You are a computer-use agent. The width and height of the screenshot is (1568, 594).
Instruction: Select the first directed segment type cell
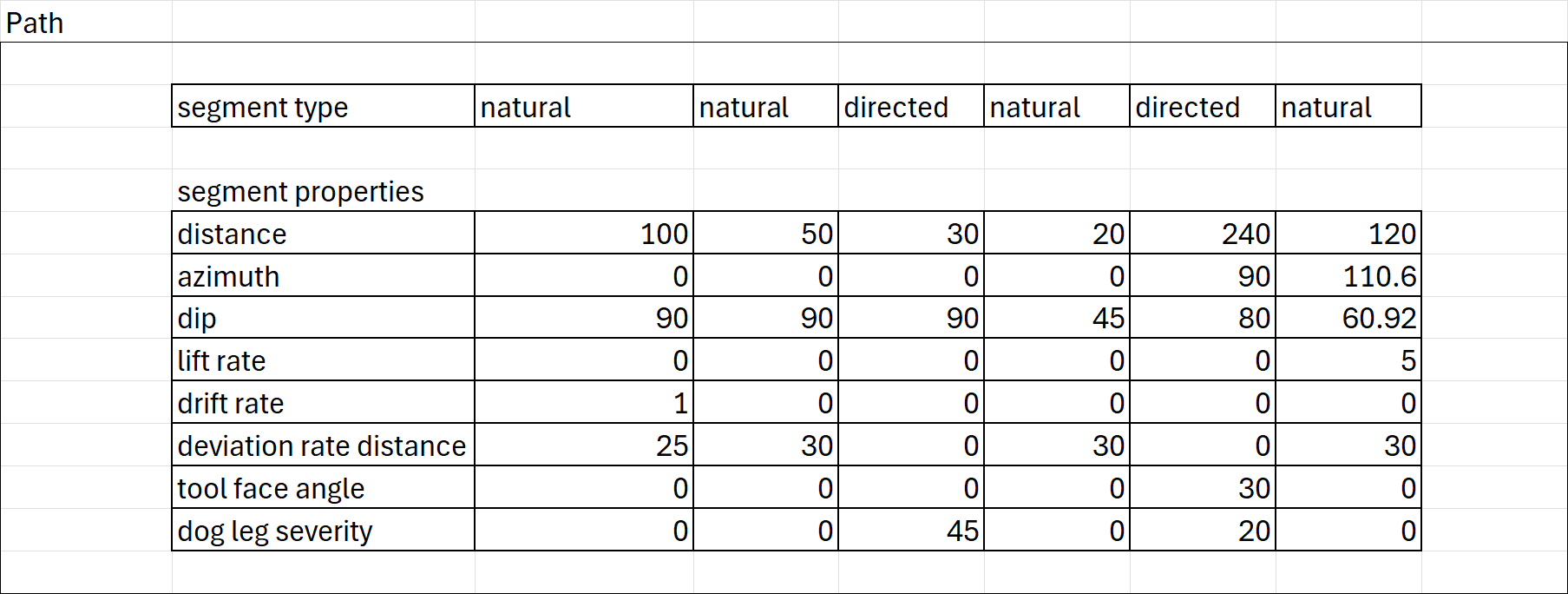[911, 106]
